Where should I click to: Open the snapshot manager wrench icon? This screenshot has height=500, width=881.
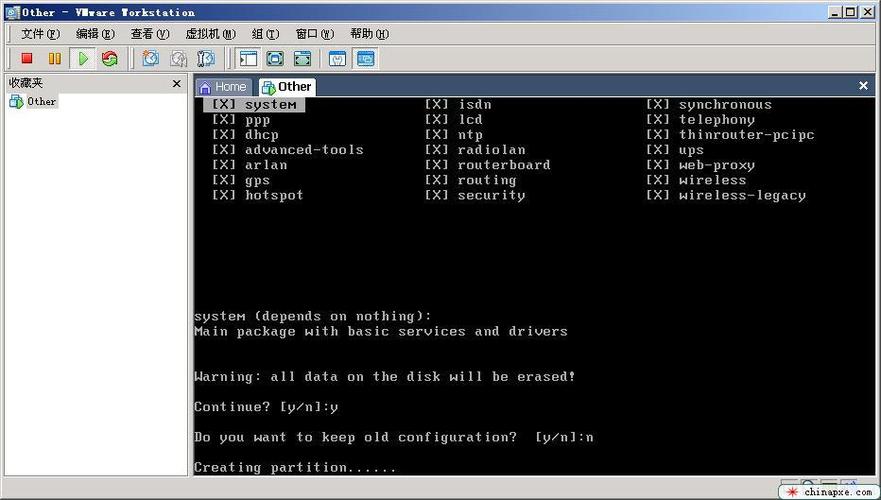coord(206,59)
